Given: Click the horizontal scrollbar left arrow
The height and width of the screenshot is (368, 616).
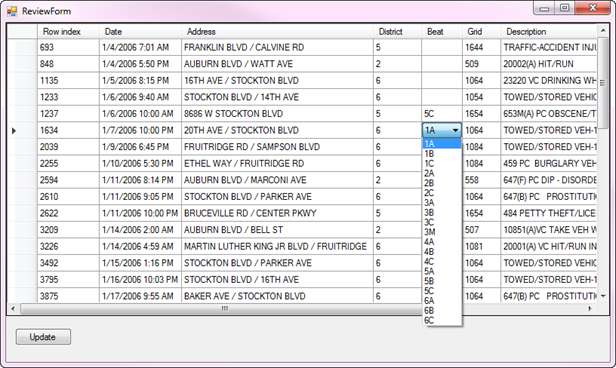Looking at the screenshot, I should coord(13,309).
